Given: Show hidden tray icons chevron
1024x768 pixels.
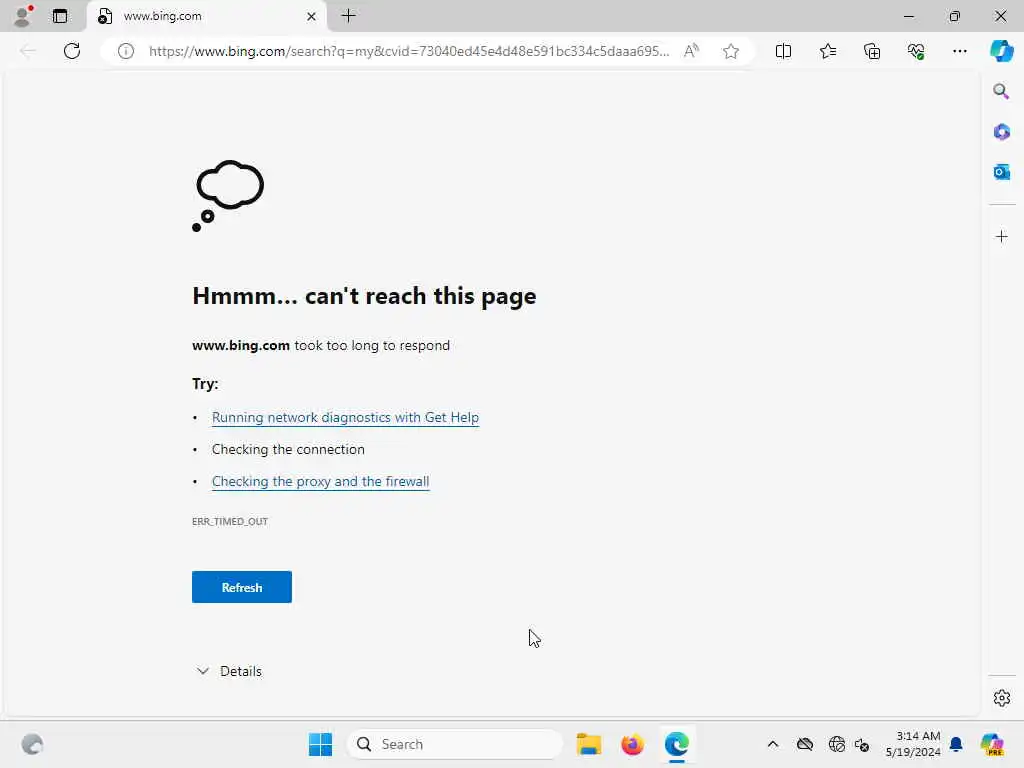Looking at the screenshot, I should click(x=773, y=744).
